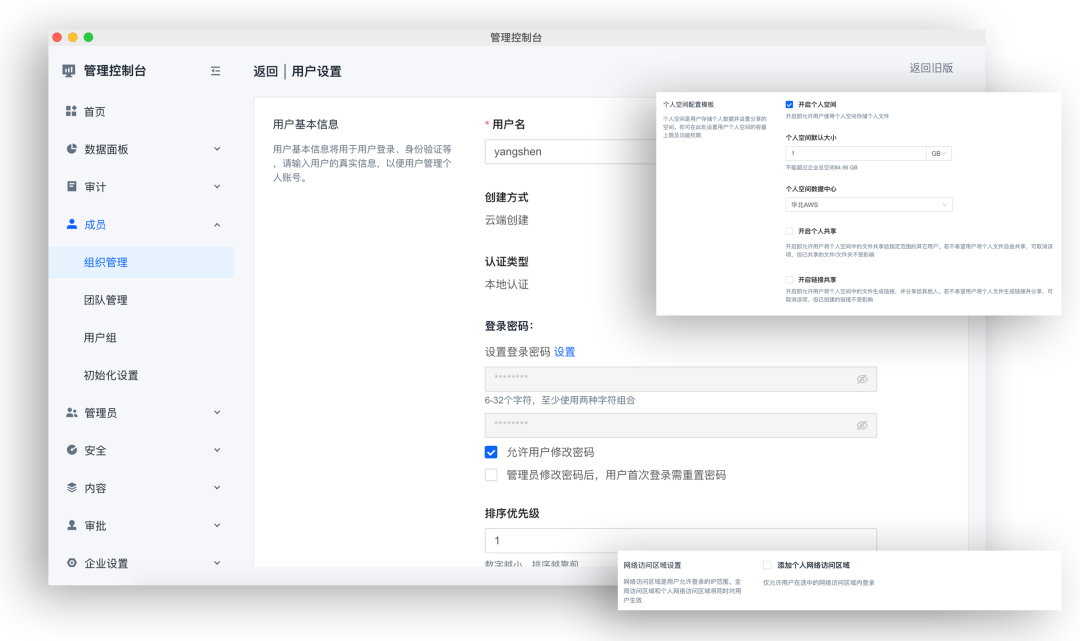Expand the 企业设置 menu chevron
The height and width of the screenshot is (641, 1080).
pos(217,563)
